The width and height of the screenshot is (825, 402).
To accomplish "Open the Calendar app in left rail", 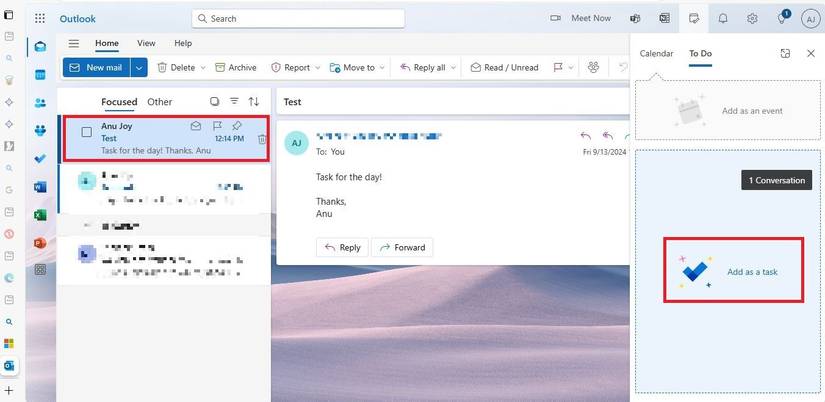I will 41,75.
